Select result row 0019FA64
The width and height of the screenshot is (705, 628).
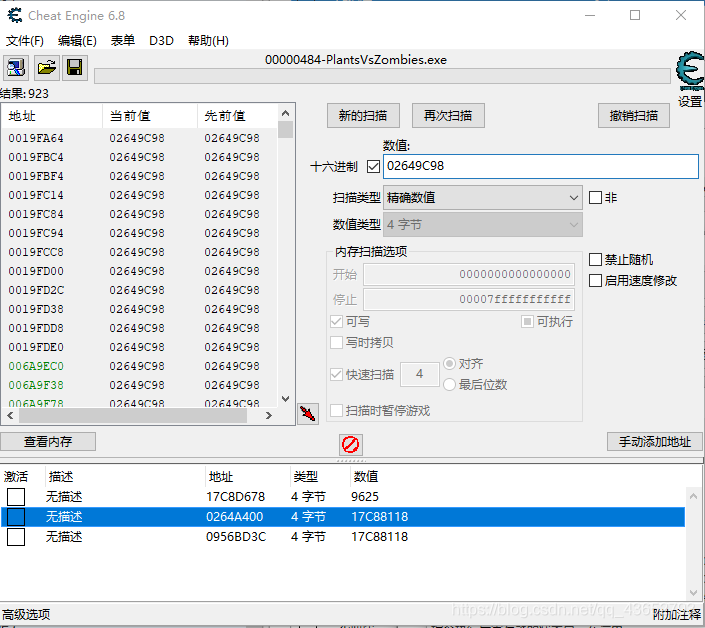(139, 138)
